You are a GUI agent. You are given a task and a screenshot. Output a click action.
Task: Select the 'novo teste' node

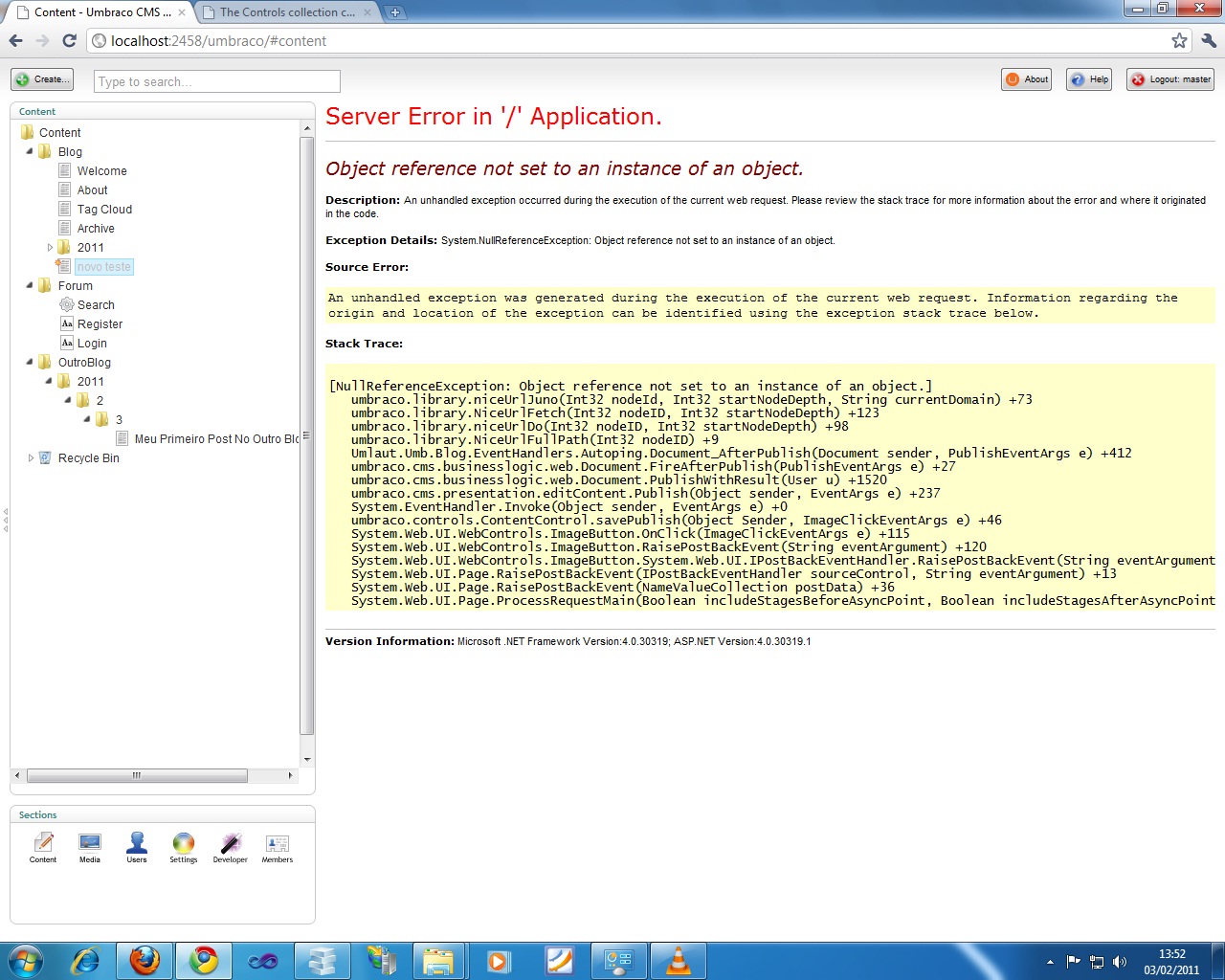coord(104,266)
